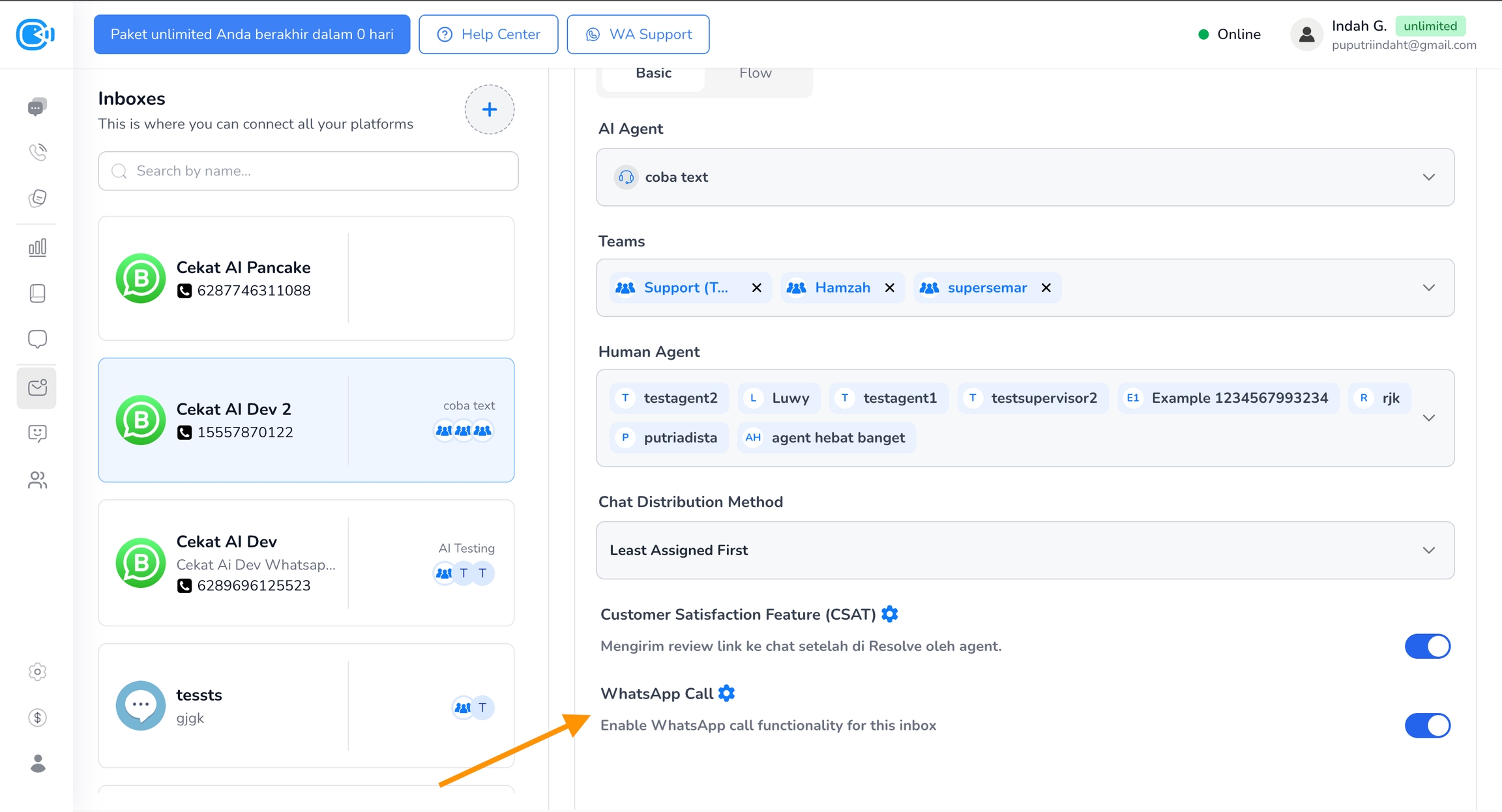
Task: Click the Help Center button
Action: click(x=488, y=35)
